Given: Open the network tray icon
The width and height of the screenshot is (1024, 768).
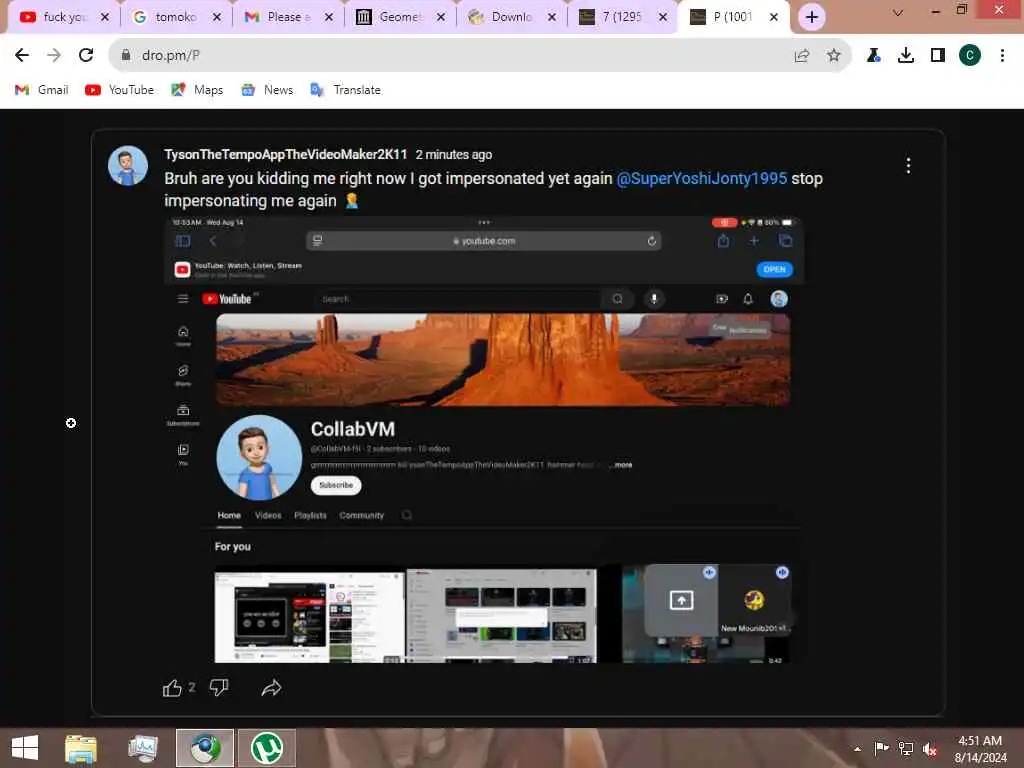Looking at the screenshot, I should pyautogui.click(x=906, y=748).
